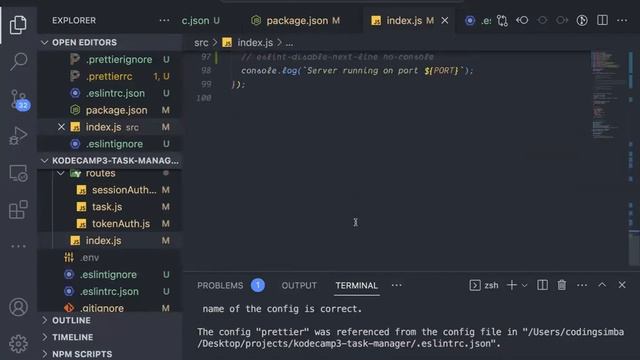Expand the Timeline section
This screenshot has width=640, height=360.
tap(109, 337)
